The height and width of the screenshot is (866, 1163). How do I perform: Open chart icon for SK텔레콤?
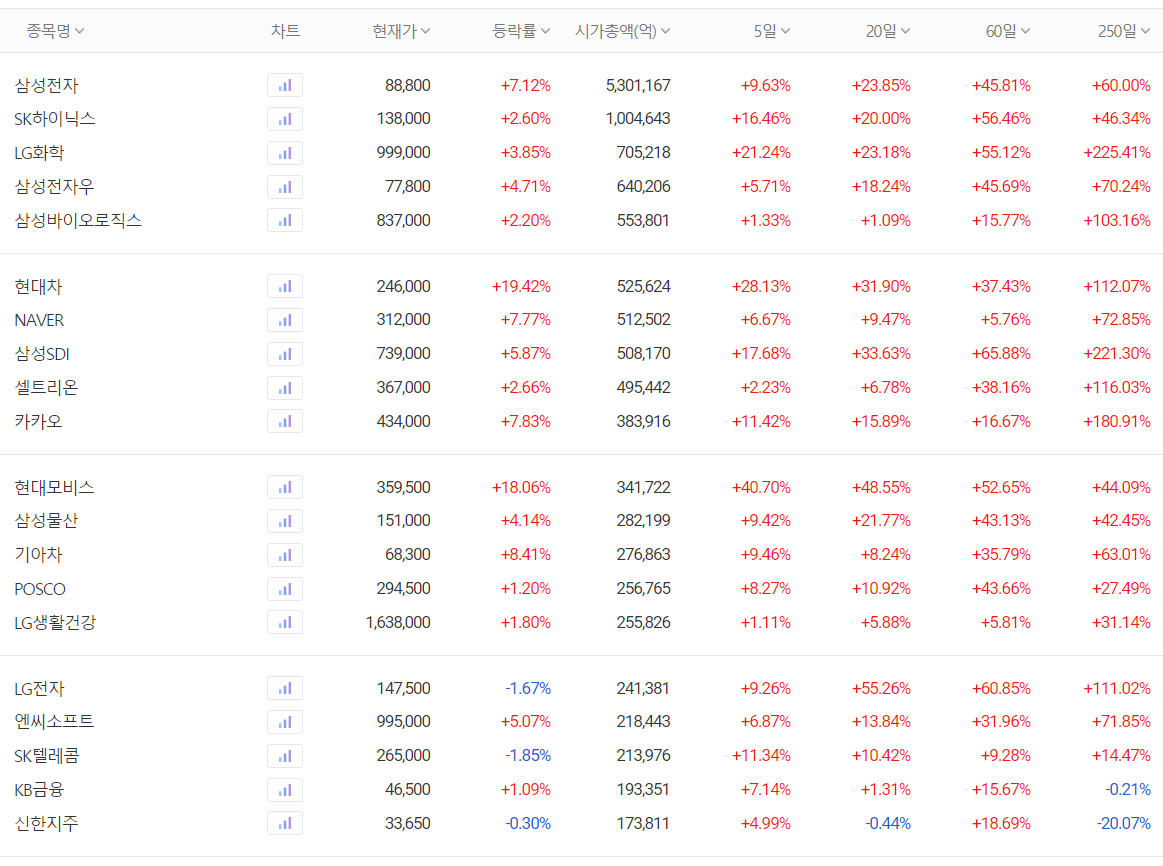[285, 756]
